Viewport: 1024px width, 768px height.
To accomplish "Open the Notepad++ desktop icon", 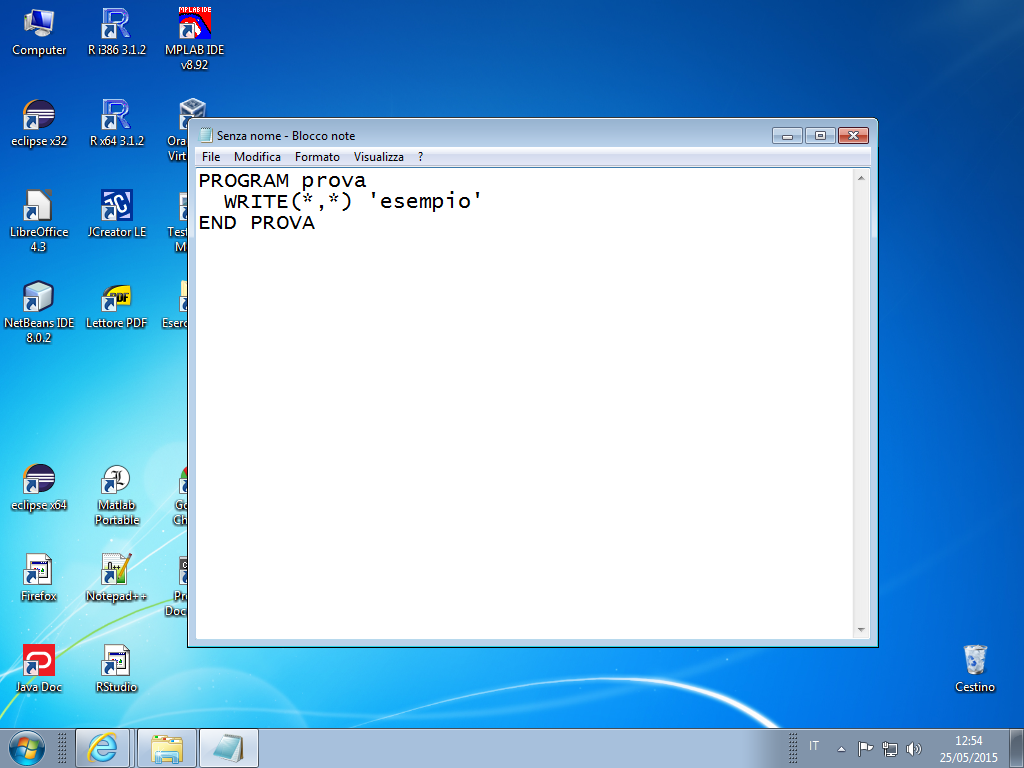I will 117,570.
